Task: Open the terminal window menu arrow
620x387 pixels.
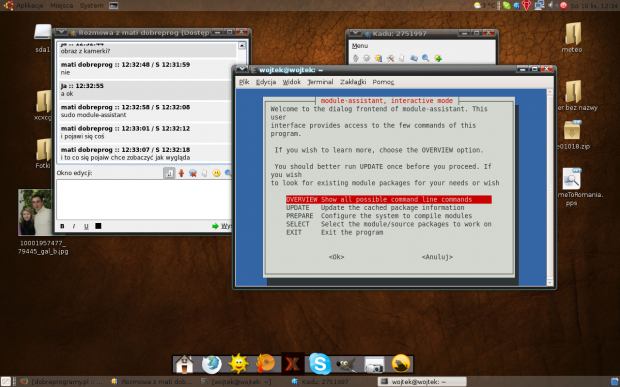Action: pyautogui.click(x=241, y=69)
